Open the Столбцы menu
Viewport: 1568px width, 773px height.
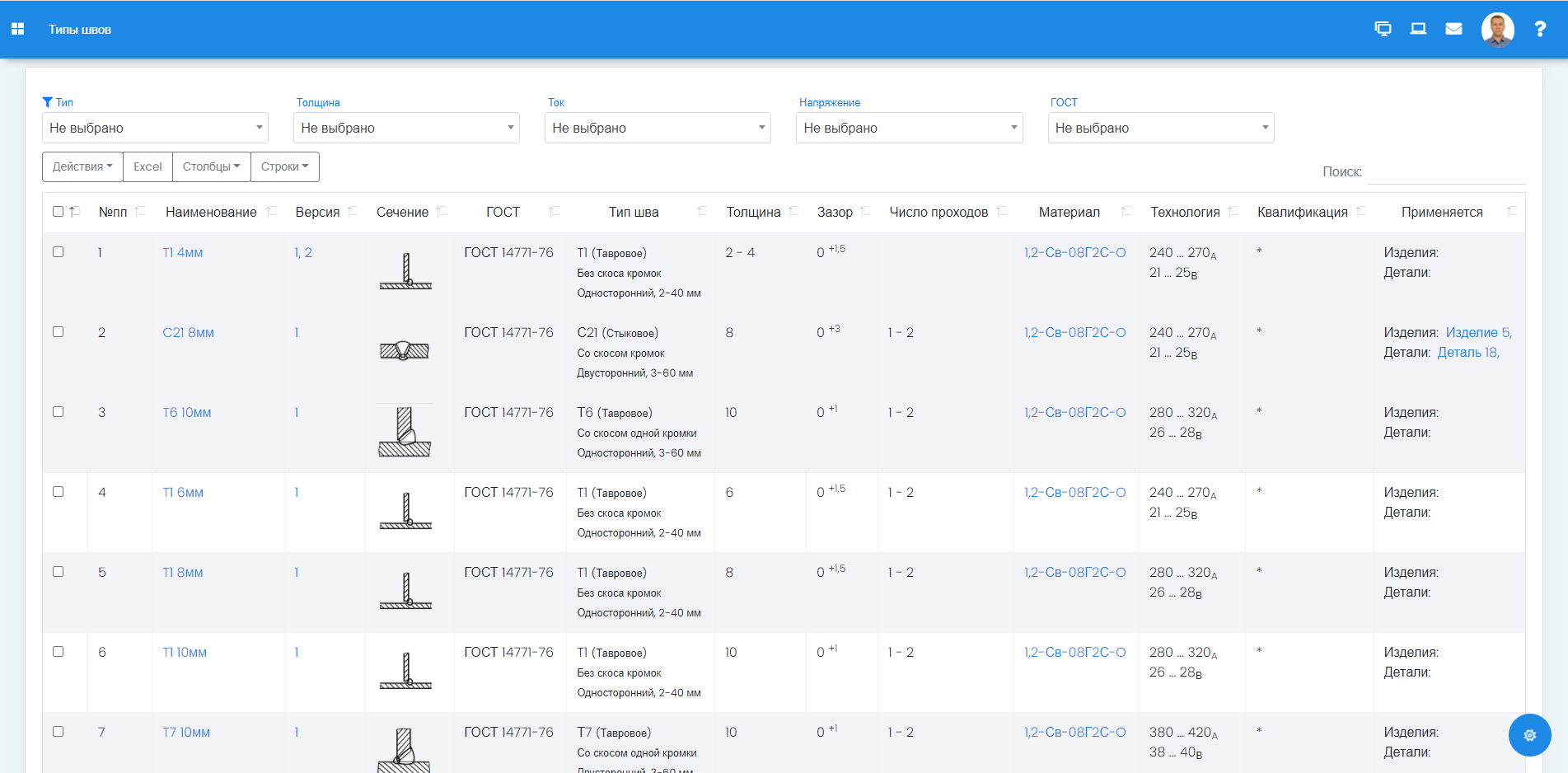point(210,166)
